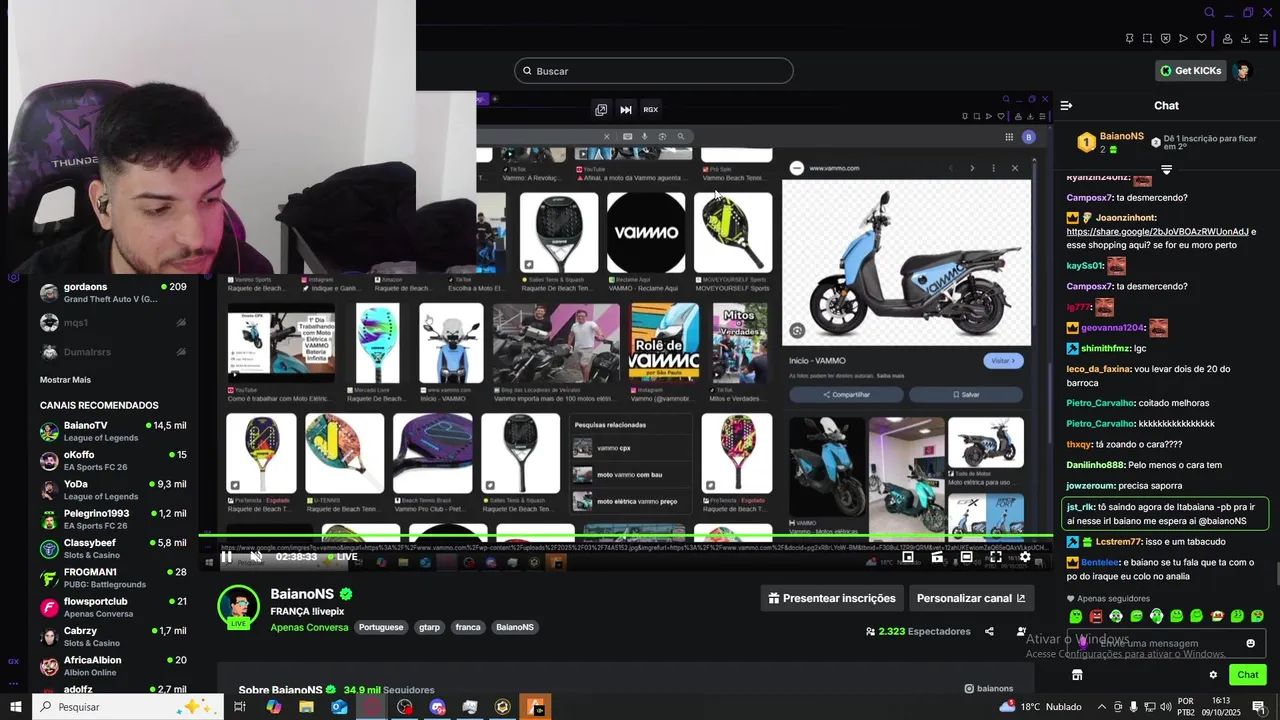
Task: Click Personalizar canal link button
Action: tap(971, 598)
